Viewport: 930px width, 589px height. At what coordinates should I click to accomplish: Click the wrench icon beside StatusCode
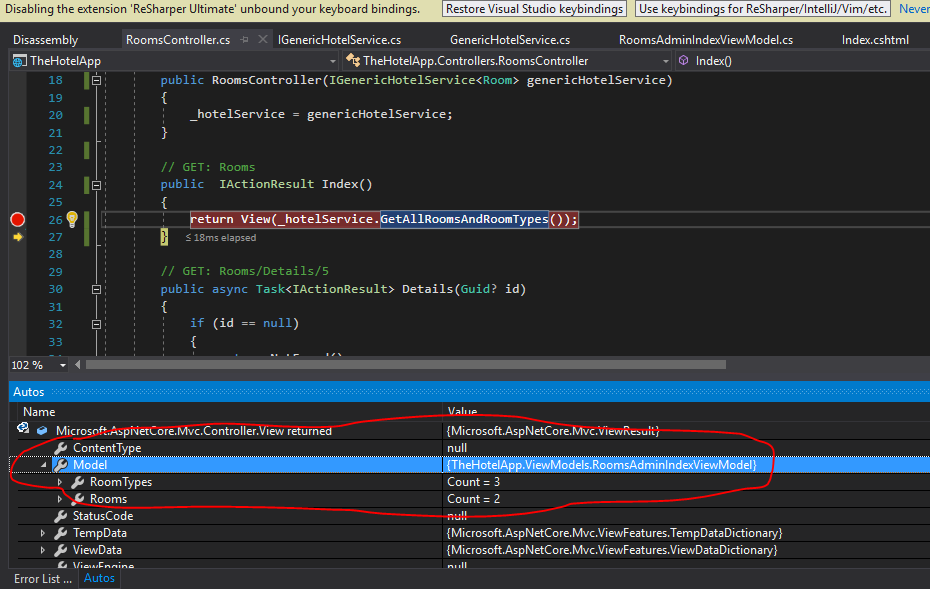60,516
